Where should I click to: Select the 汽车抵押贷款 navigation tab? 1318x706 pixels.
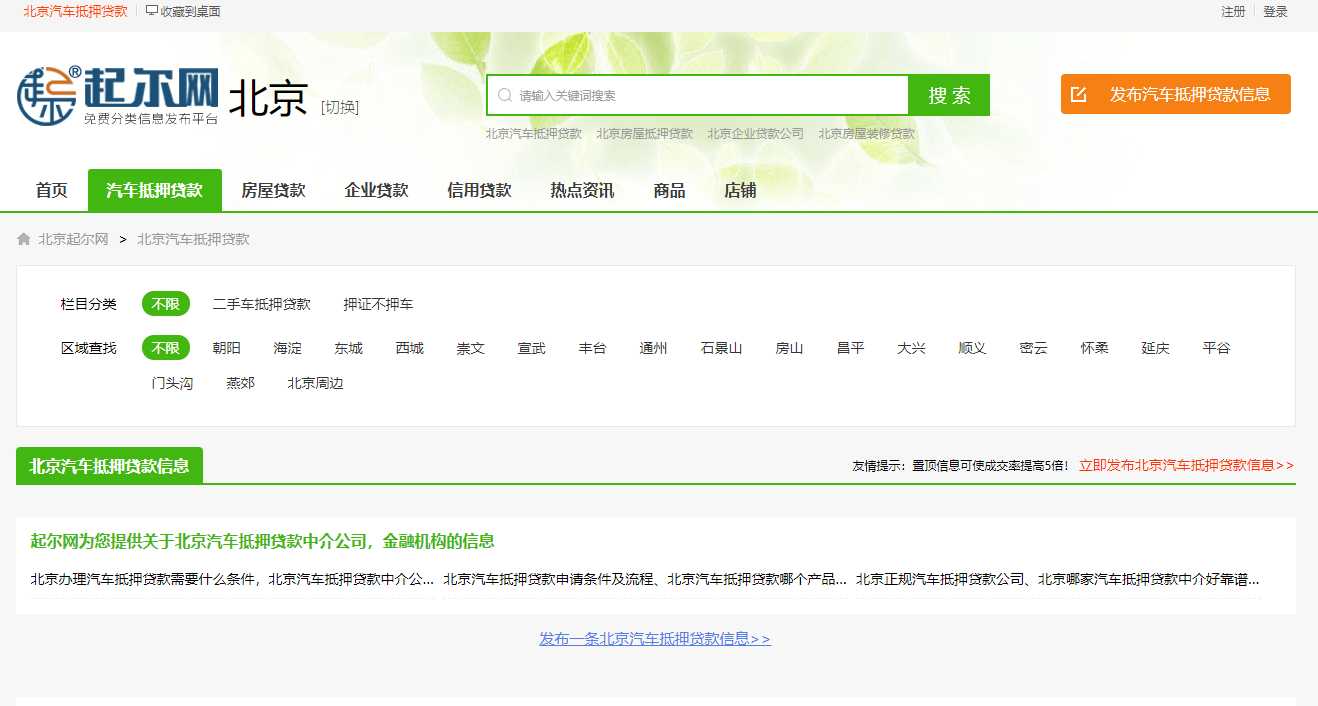(x=155, y=190)
